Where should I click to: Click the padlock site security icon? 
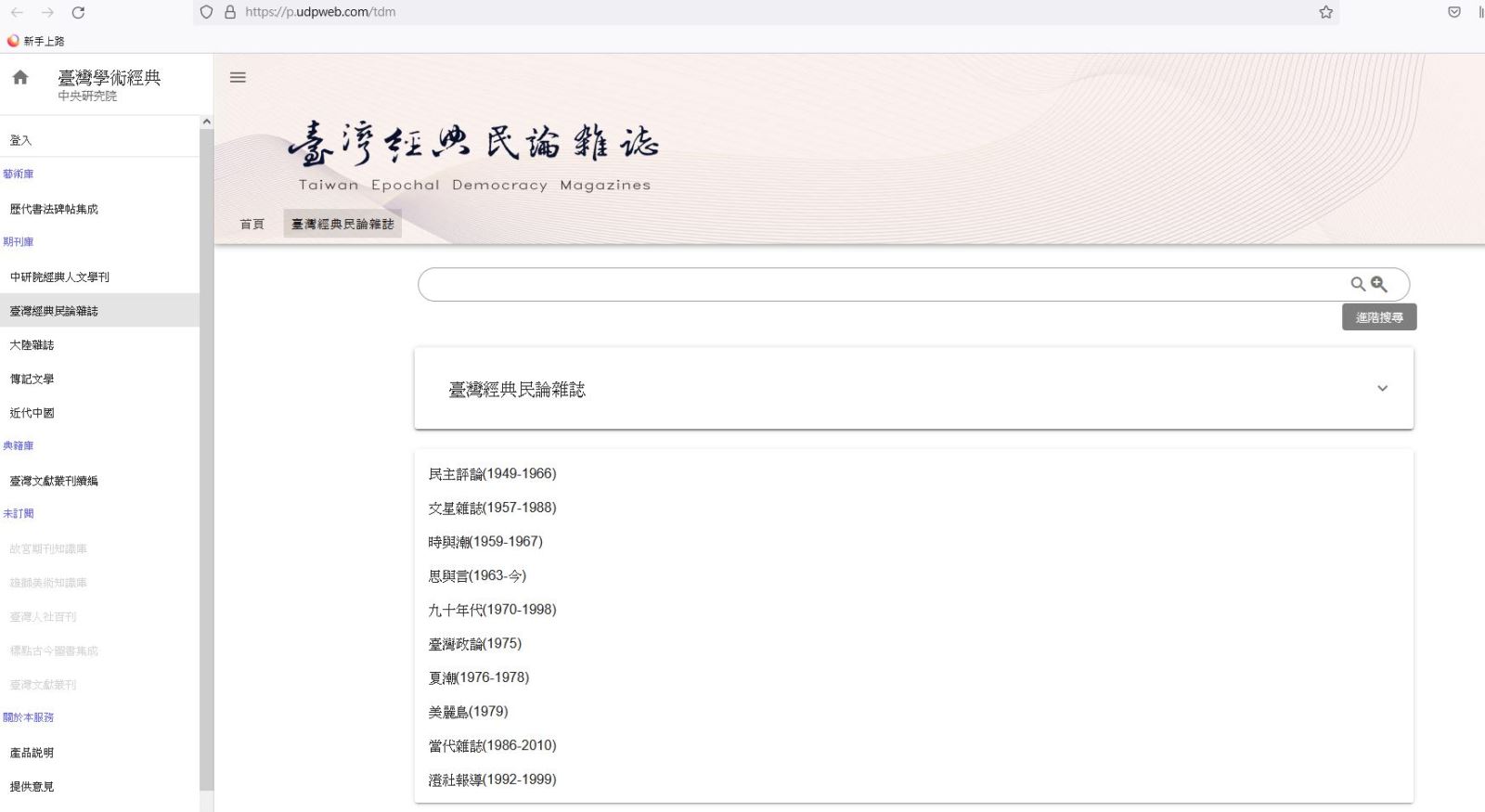click(x=230, y=12)
